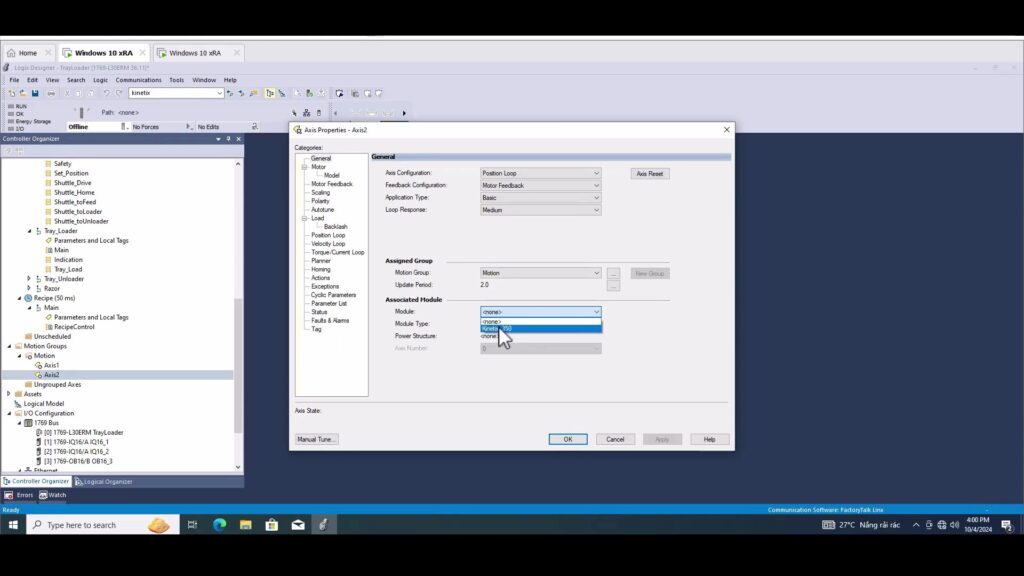This screenshot has width=1024, height=576.
Task: Click the Manual Tune button
Action: click(x=317, y=439)
